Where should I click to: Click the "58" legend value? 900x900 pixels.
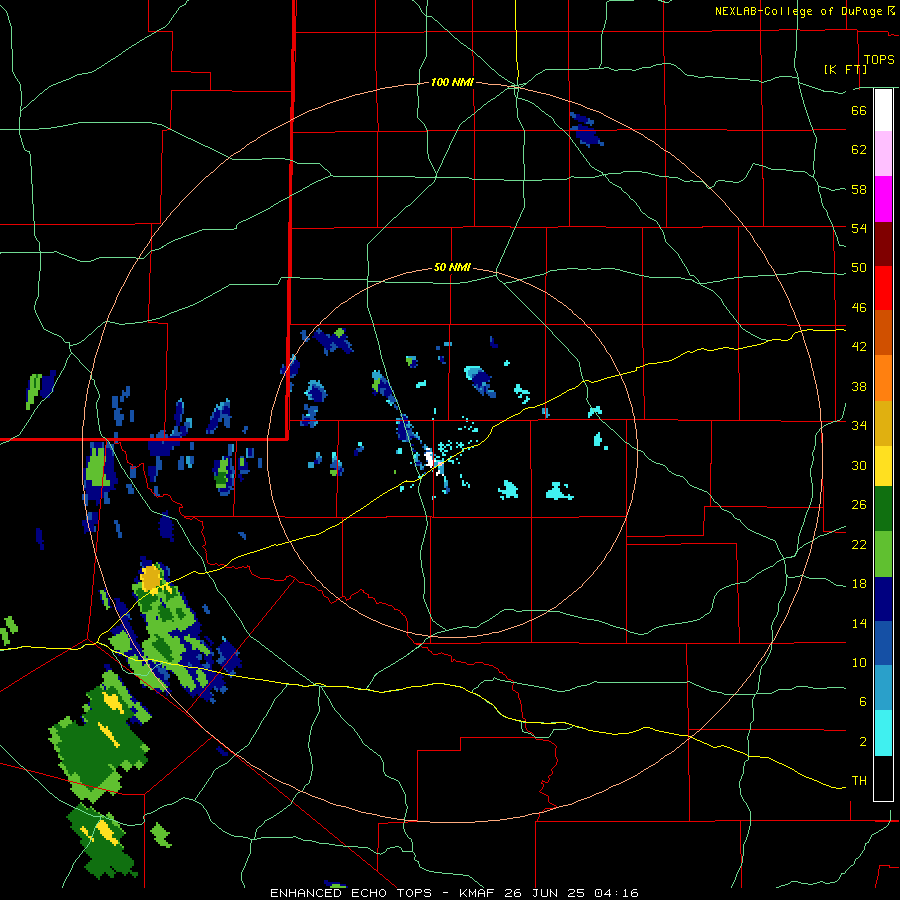click(x=859, y=189)
